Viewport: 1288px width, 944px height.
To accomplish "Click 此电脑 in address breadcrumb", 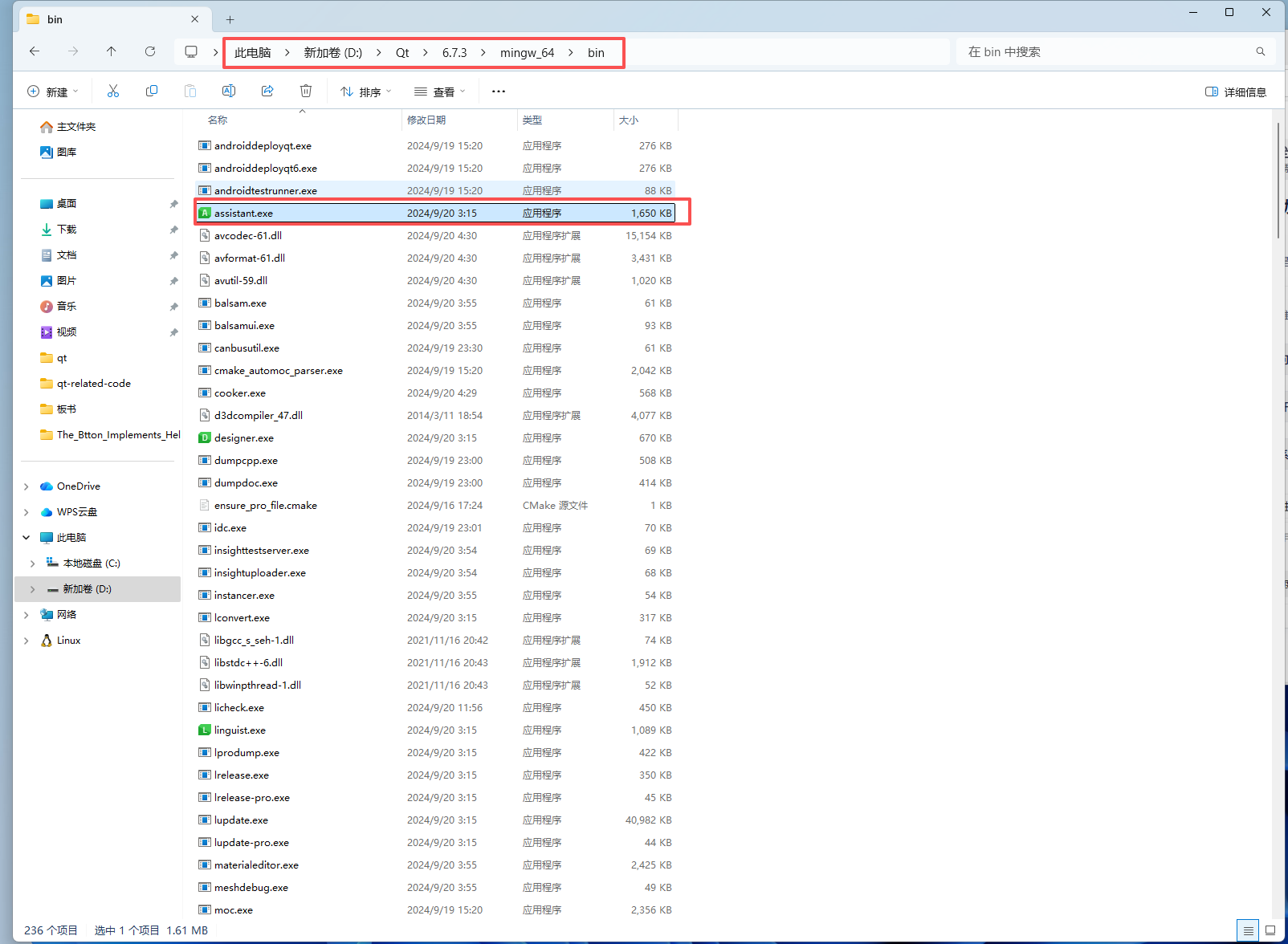I will [x=253, y=53].
